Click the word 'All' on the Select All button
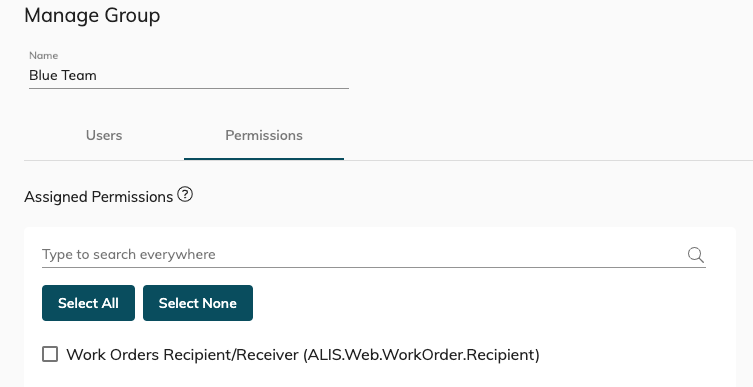 click(109, 303)
